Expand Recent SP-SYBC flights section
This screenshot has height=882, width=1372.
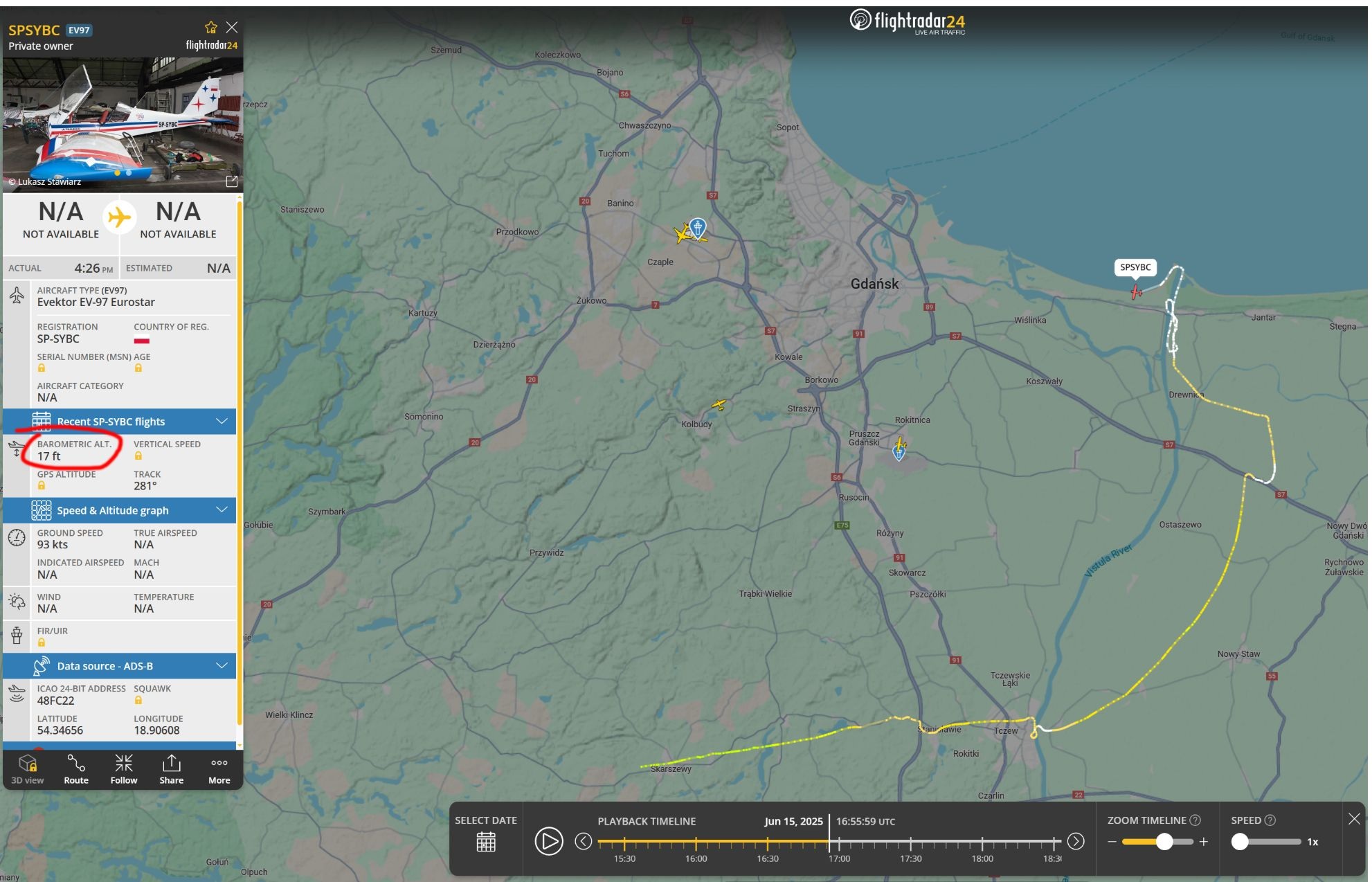tap(120, 422)
